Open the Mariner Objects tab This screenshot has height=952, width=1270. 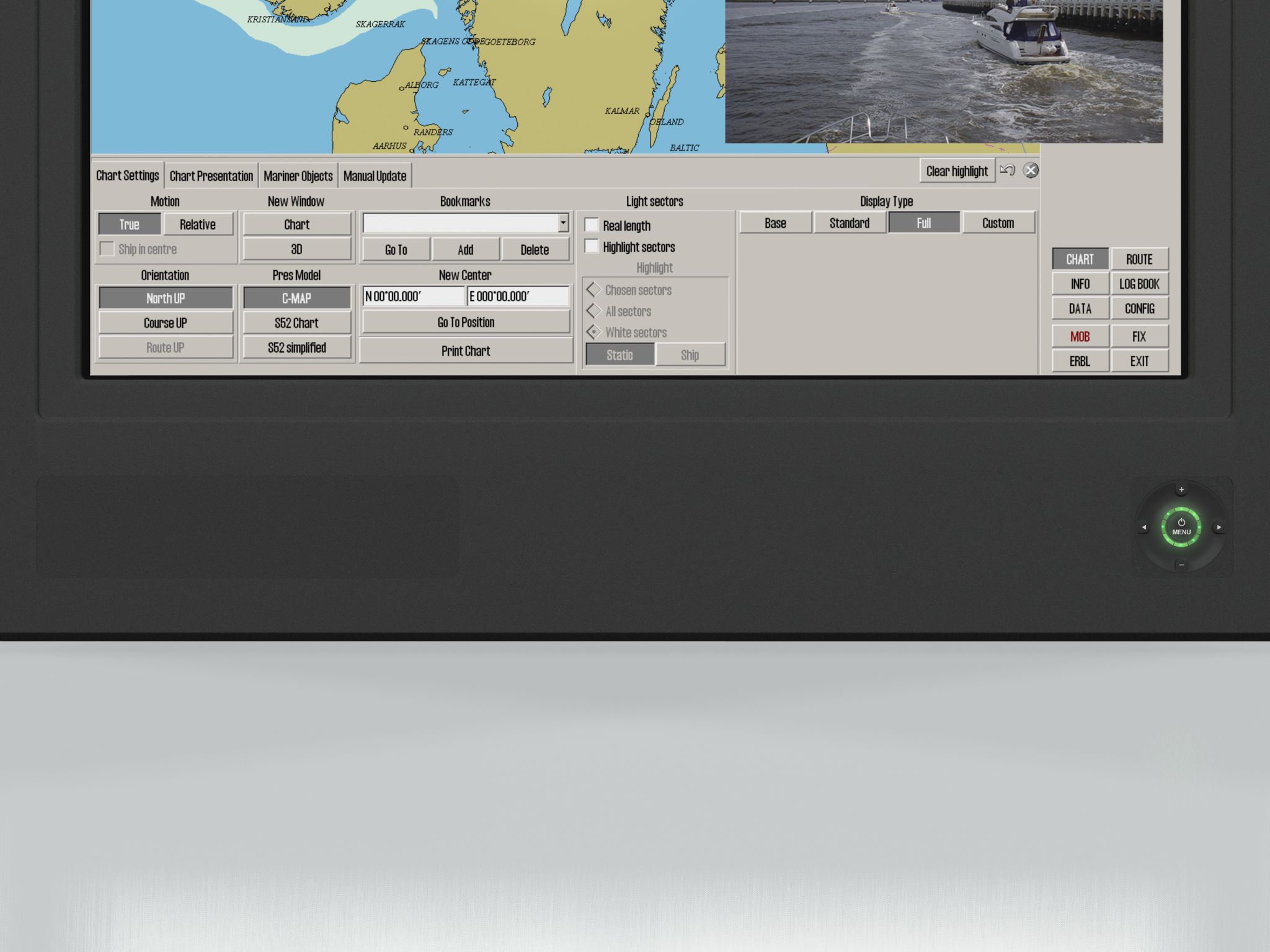(x=298, y=176)
